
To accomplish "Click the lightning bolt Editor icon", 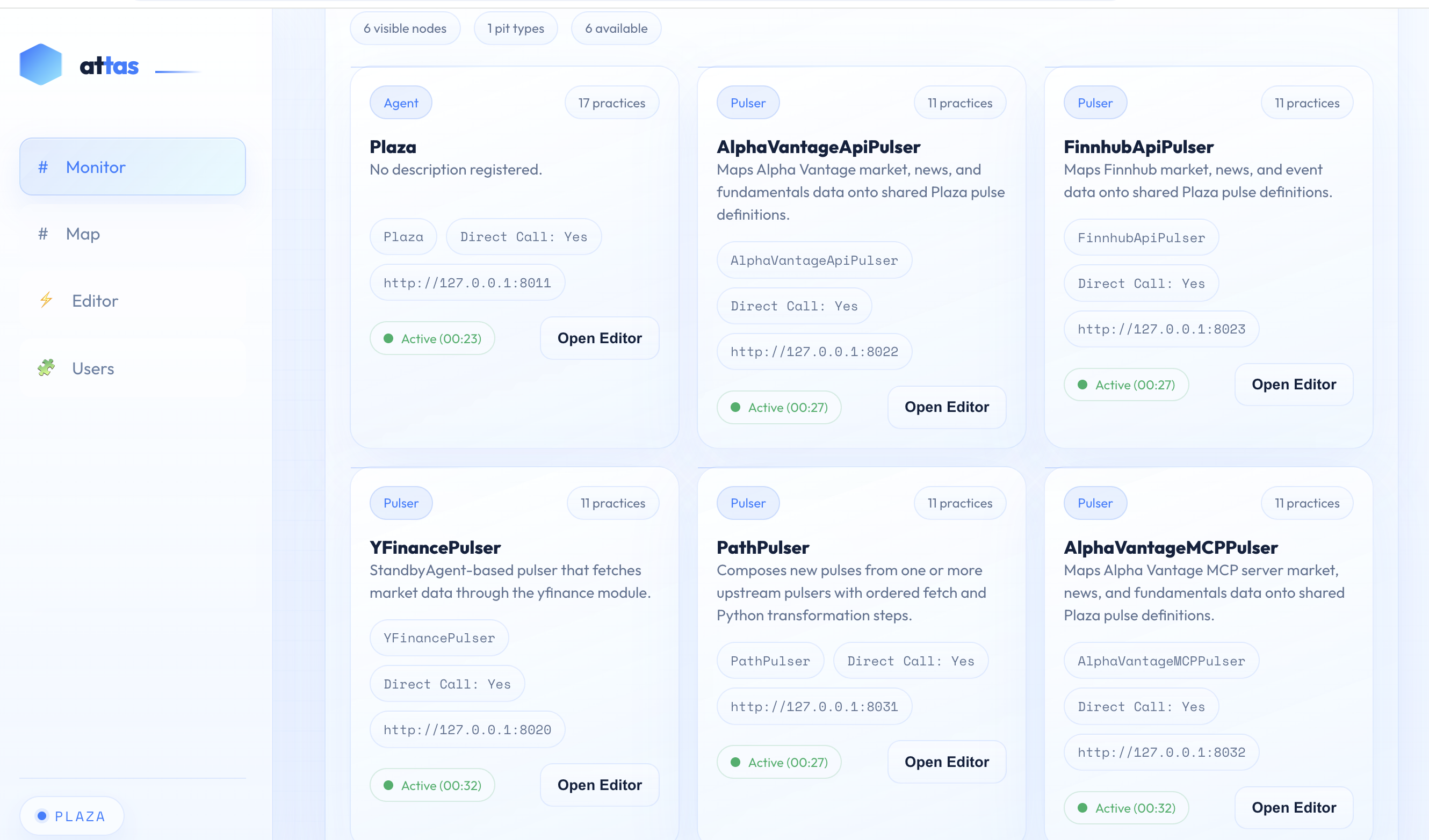I will coord(47,300).
